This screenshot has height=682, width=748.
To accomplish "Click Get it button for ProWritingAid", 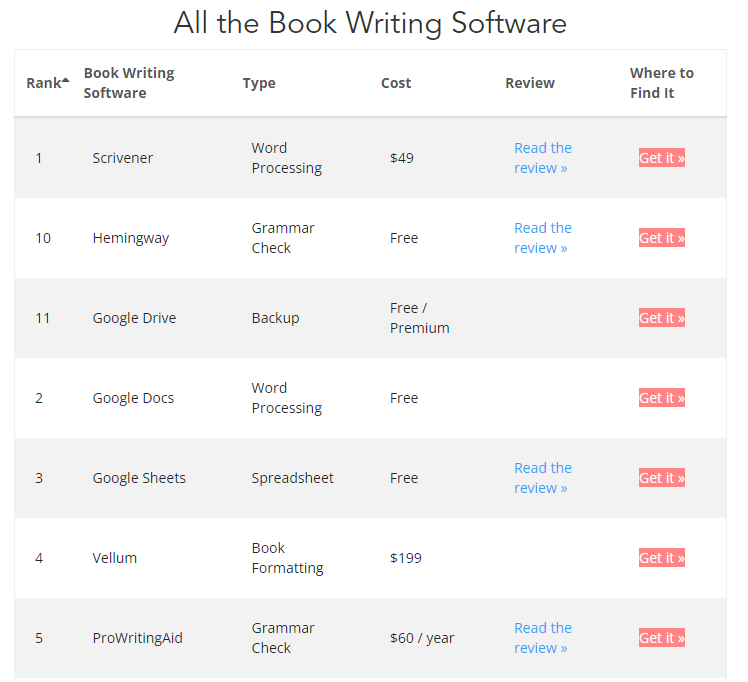I will (x=662, y=638).
